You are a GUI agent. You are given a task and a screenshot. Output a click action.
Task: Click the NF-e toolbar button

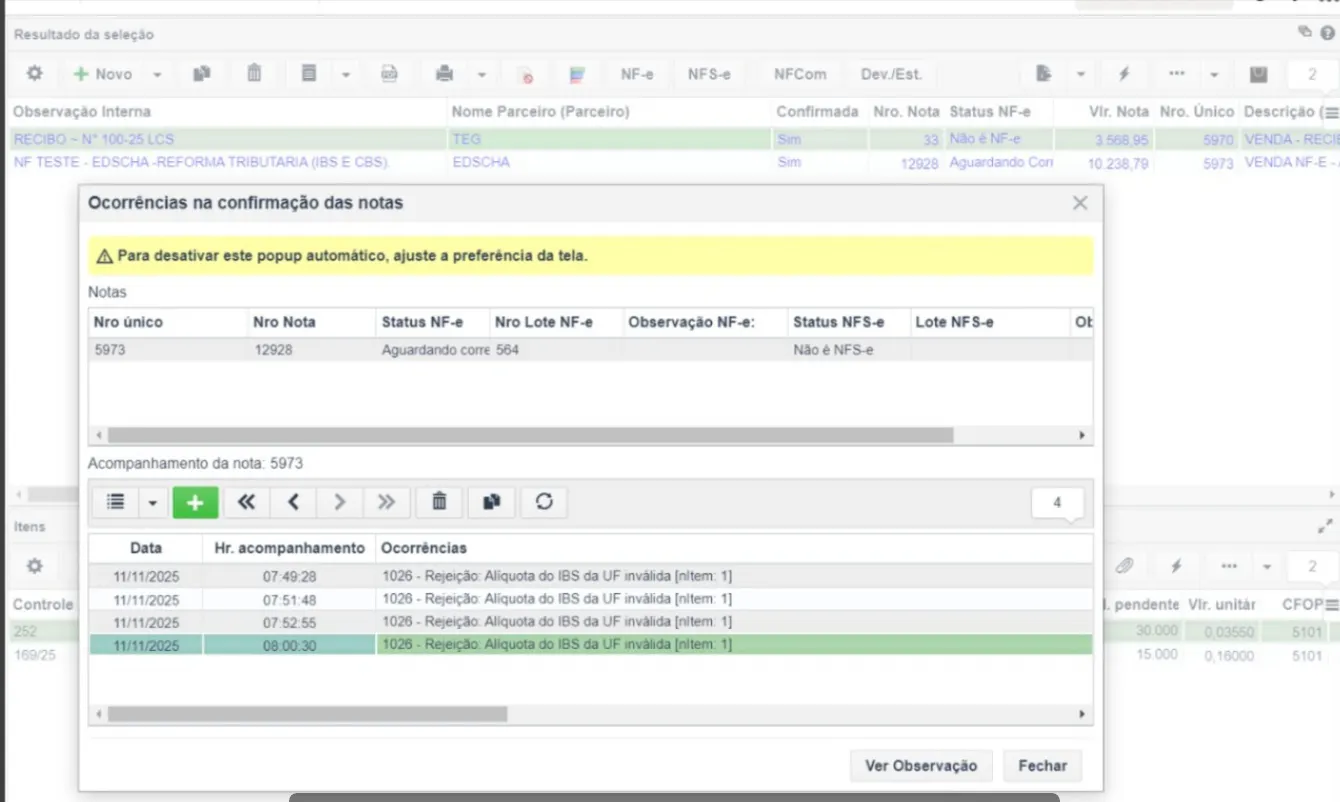pyautogui.click(x=637, y=74)
